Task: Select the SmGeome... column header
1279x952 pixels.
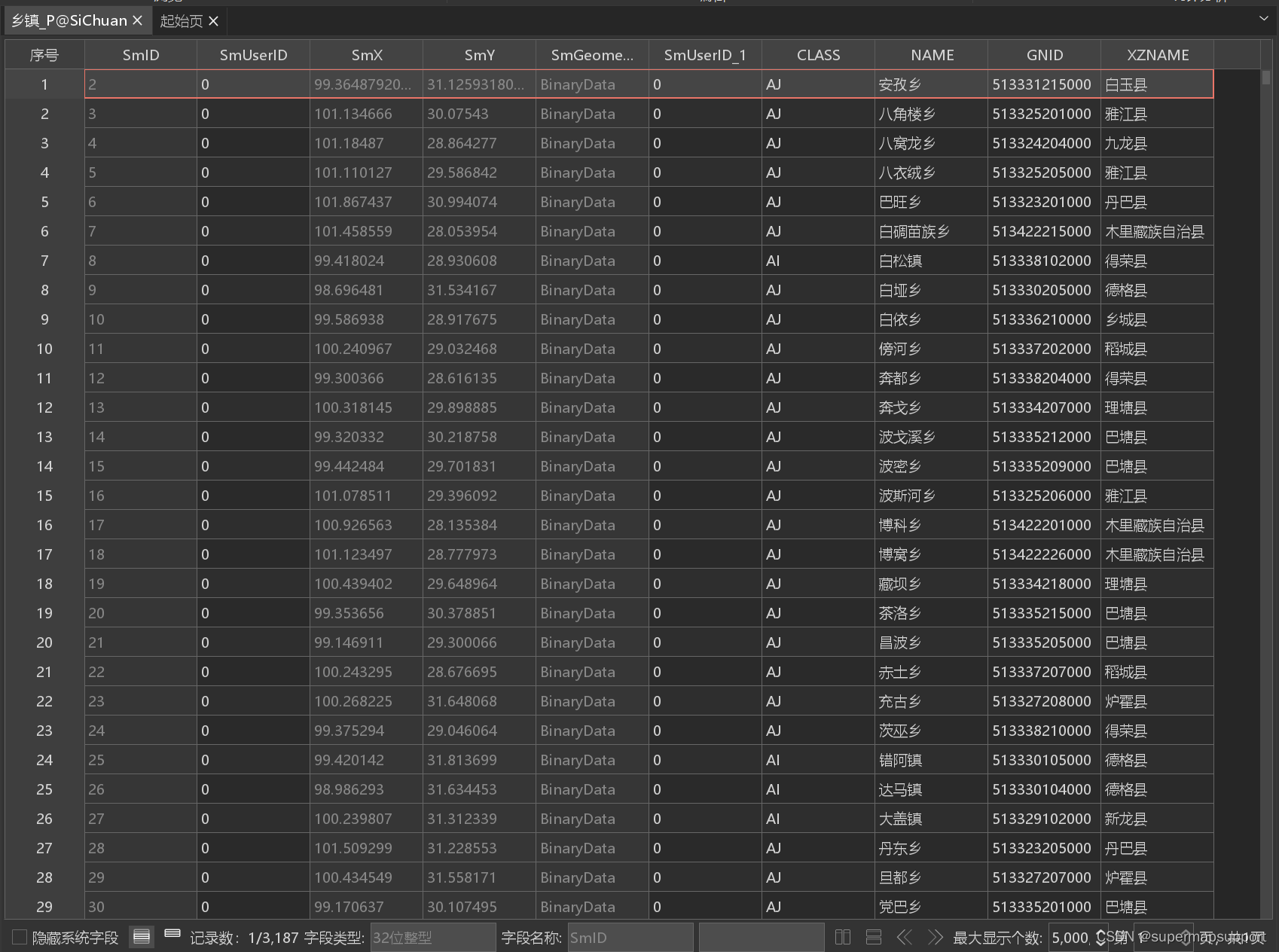Action: click(592, 55)
